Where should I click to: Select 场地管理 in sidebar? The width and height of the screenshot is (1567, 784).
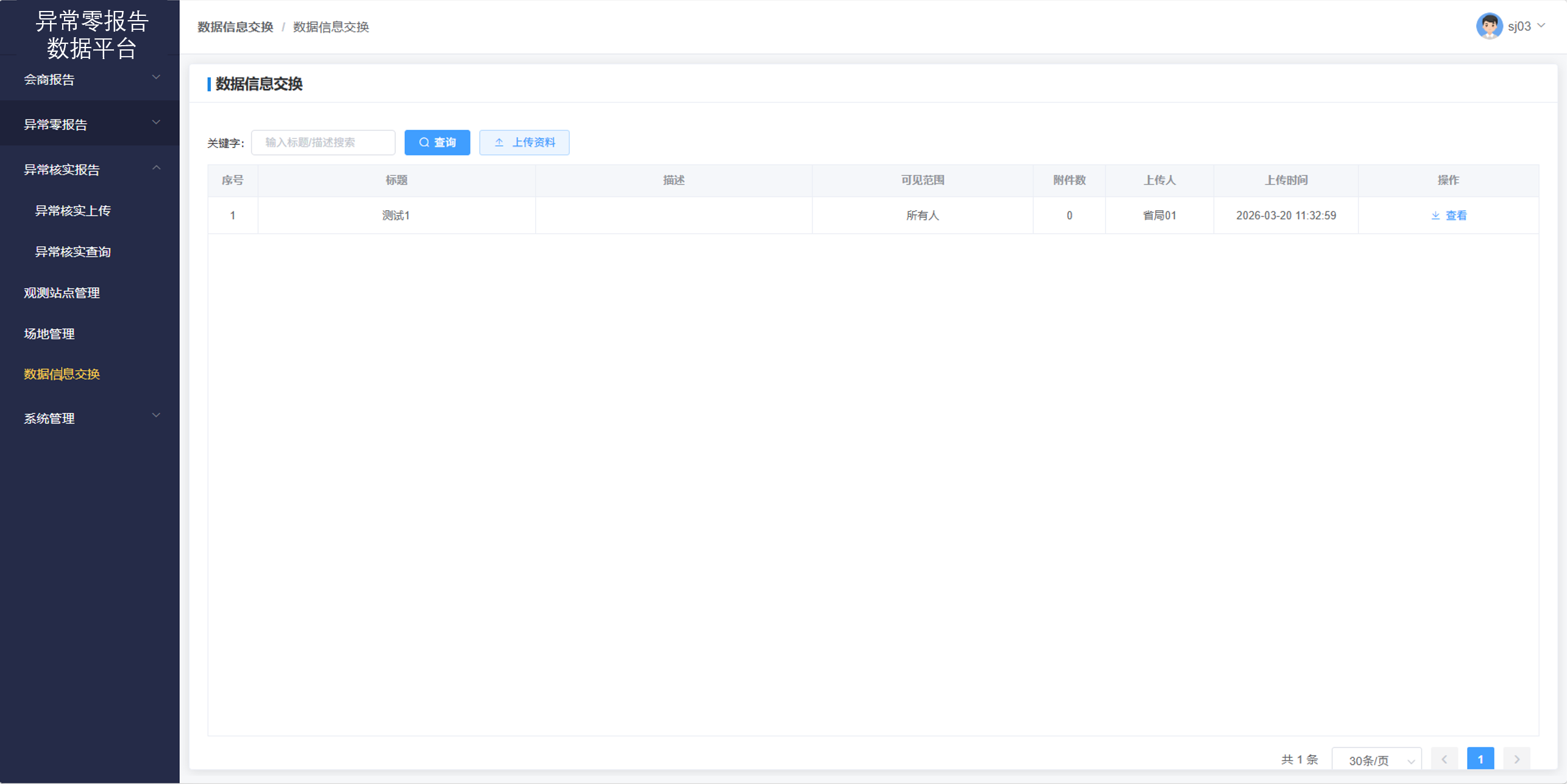[x=49, y=334]
